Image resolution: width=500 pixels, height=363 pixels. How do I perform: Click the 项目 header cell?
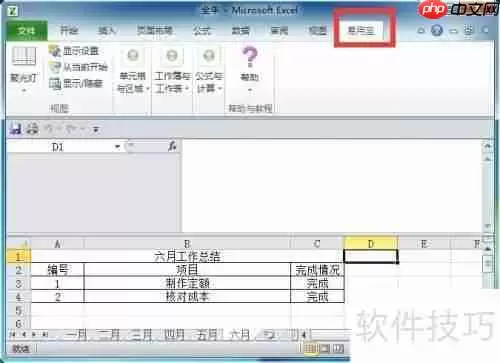click(187, 270)
